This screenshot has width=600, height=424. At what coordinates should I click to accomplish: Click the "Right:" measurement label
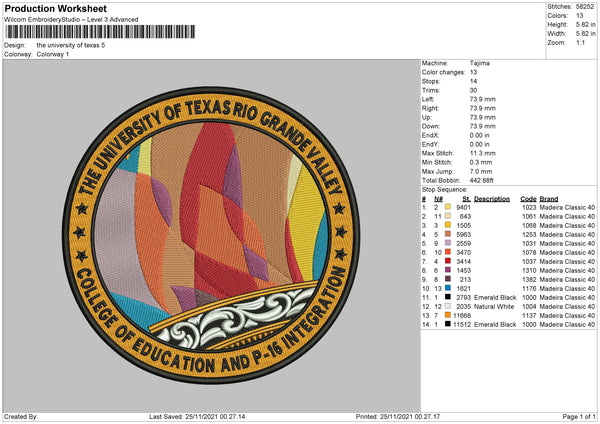(x=430, y=108)
